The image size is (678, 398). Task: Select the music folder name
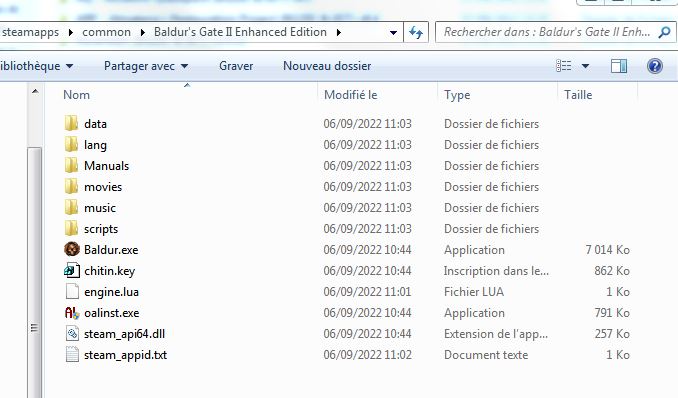[100, 208]
